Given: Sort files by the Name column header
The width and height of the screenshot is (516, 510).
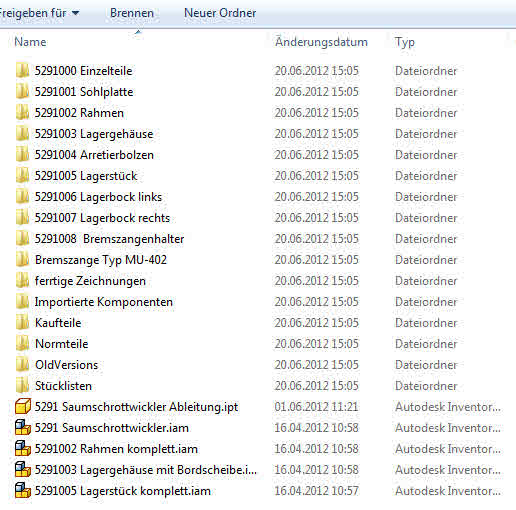Looking at the screenshot, I should 30,42.
